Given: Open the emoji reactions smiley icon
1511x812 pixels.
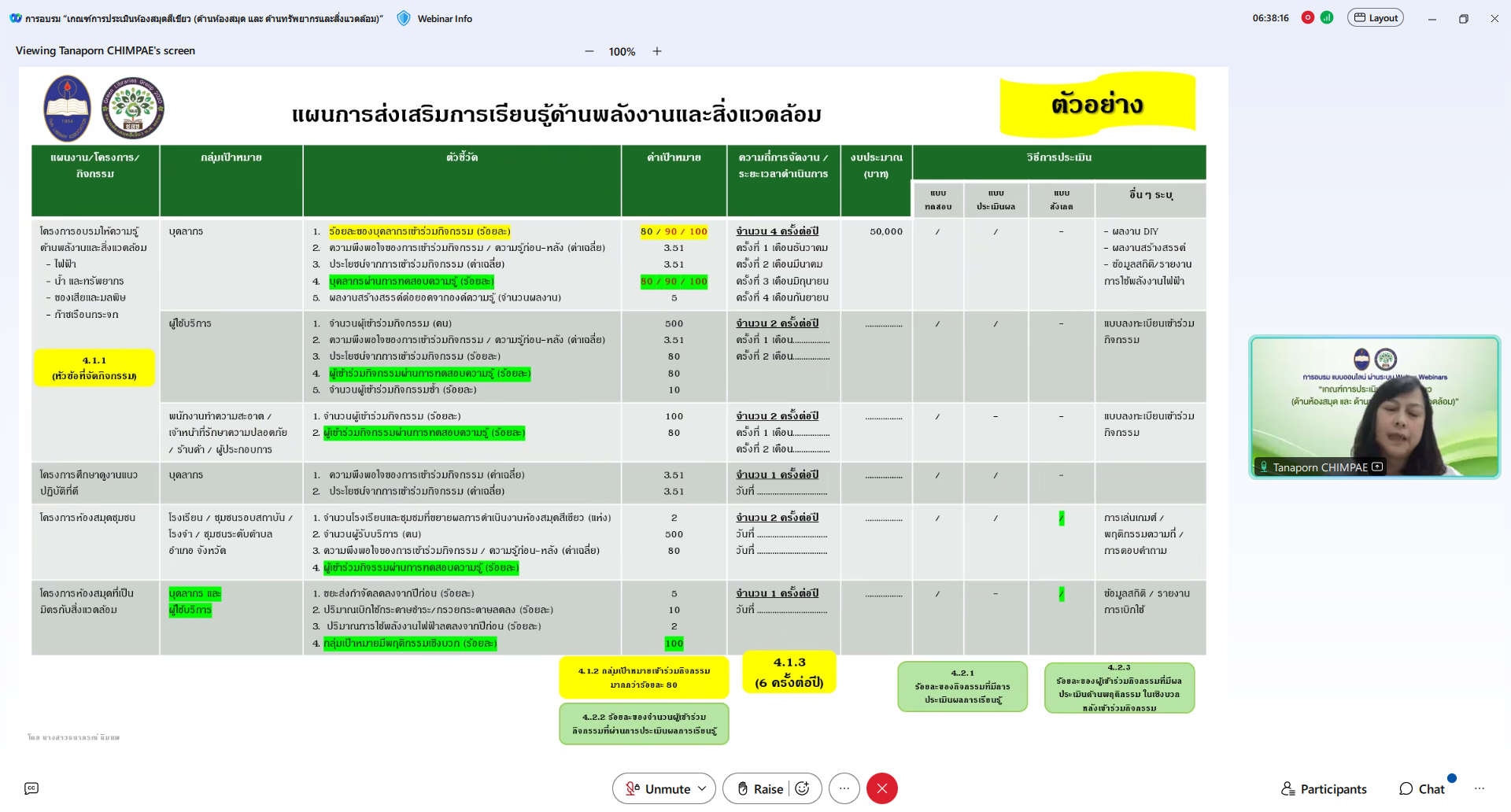Looking at the screenshot, I should 802,788.
